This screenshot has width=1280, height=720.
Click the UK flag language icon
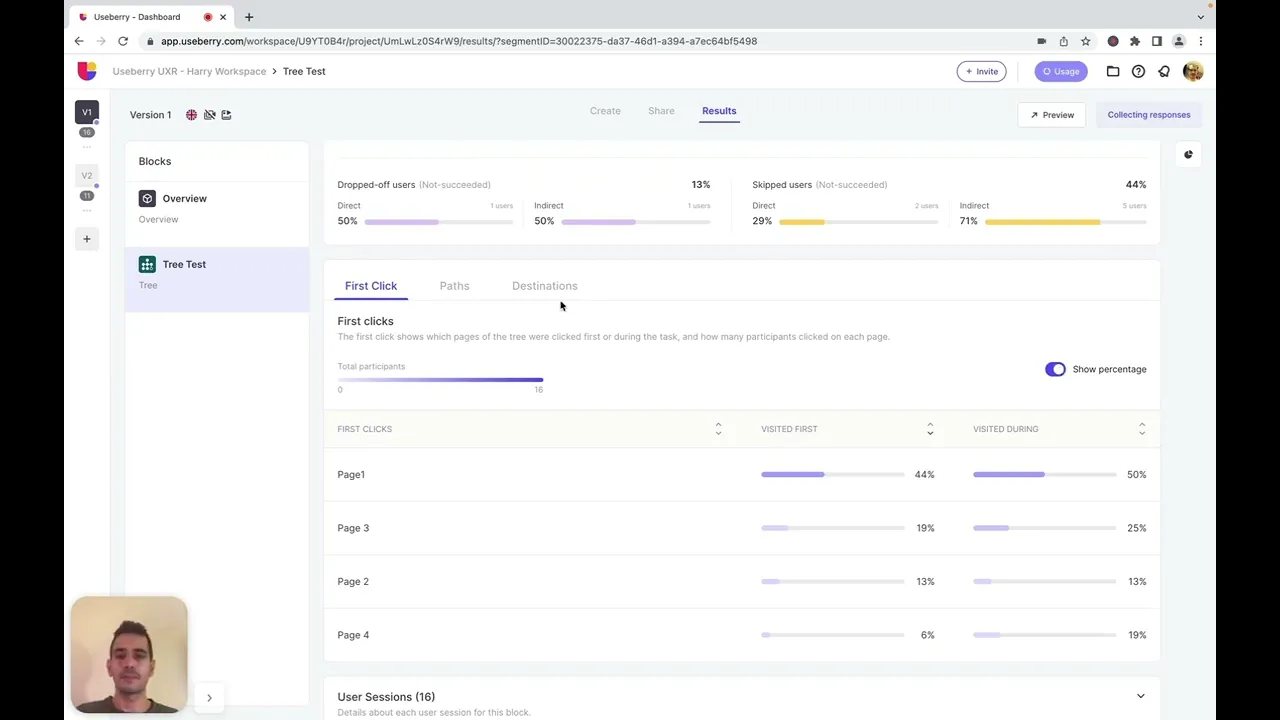point(191,115)
